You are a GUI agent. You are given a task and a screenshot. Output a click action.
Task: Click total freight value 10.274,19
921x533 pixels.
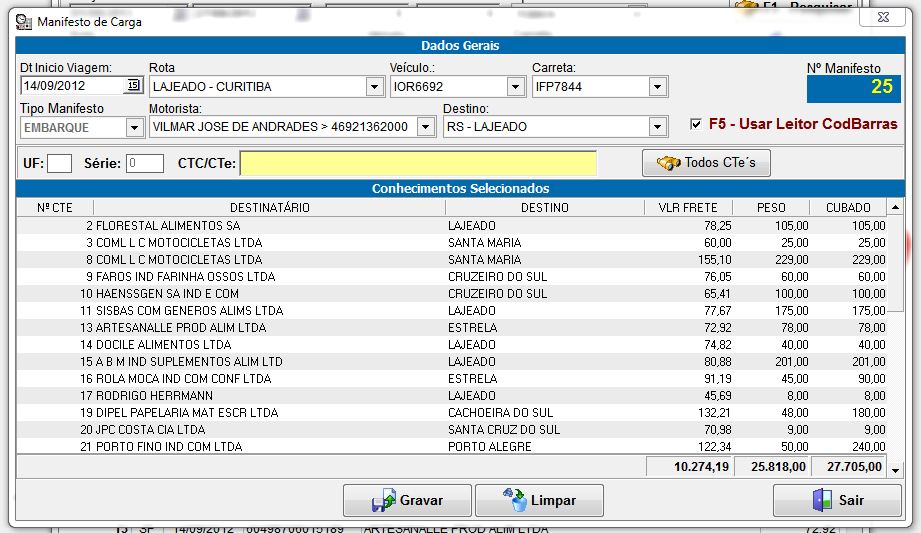coord(701,467)
